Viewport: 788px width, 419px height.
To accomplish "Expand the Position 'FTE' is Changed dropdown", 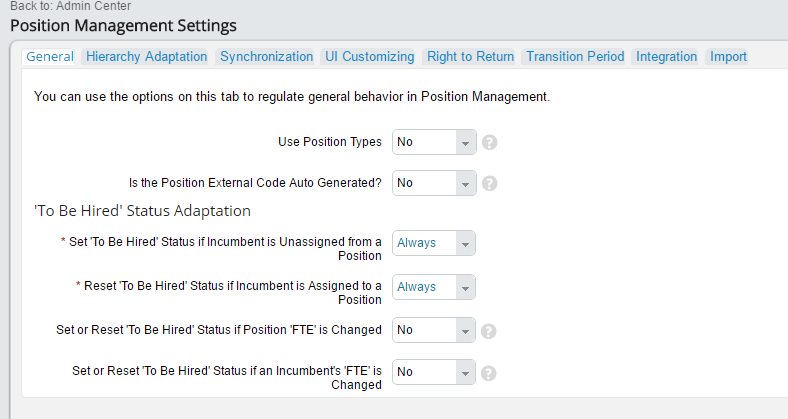I will pos(434,330).
